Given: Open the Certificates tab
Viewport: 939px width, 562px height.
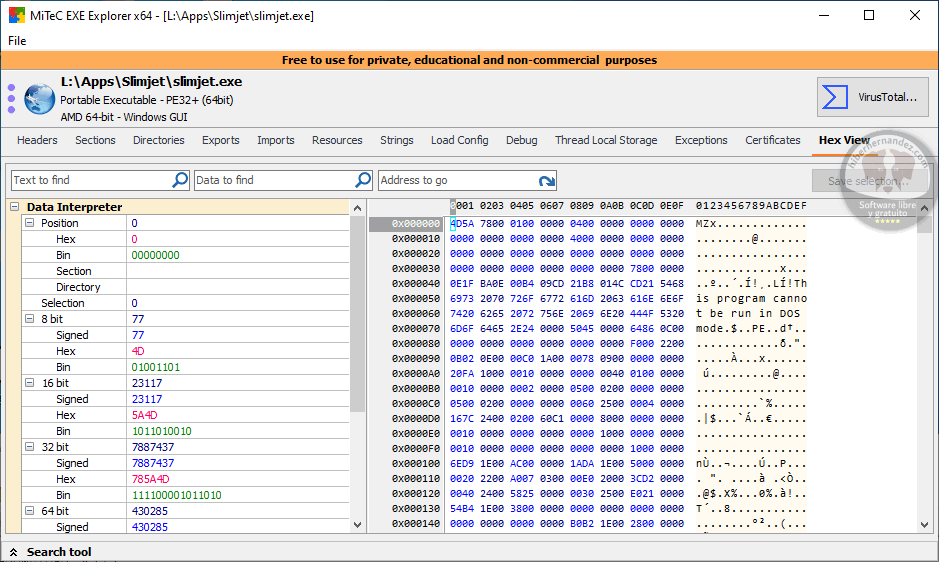Looking at the screenshot, I should coord(773,140).
